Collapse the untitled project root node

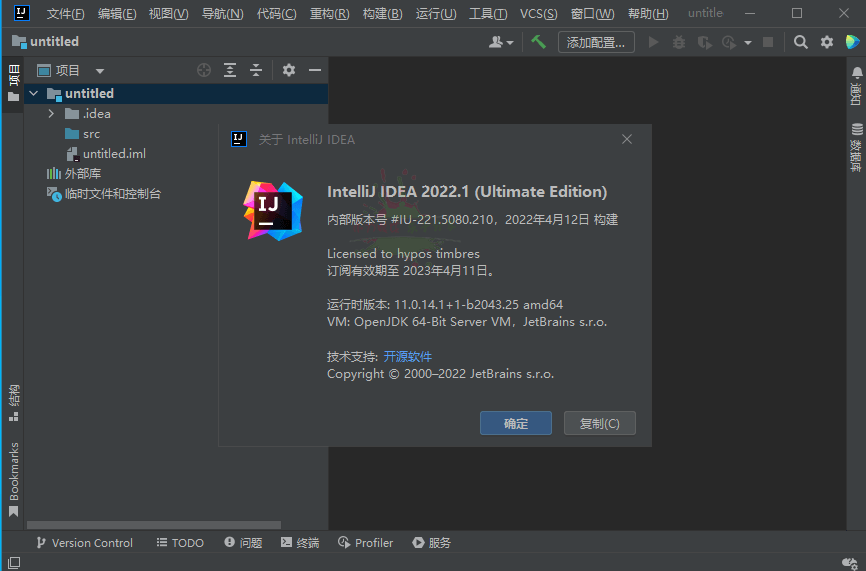point(33,94)
